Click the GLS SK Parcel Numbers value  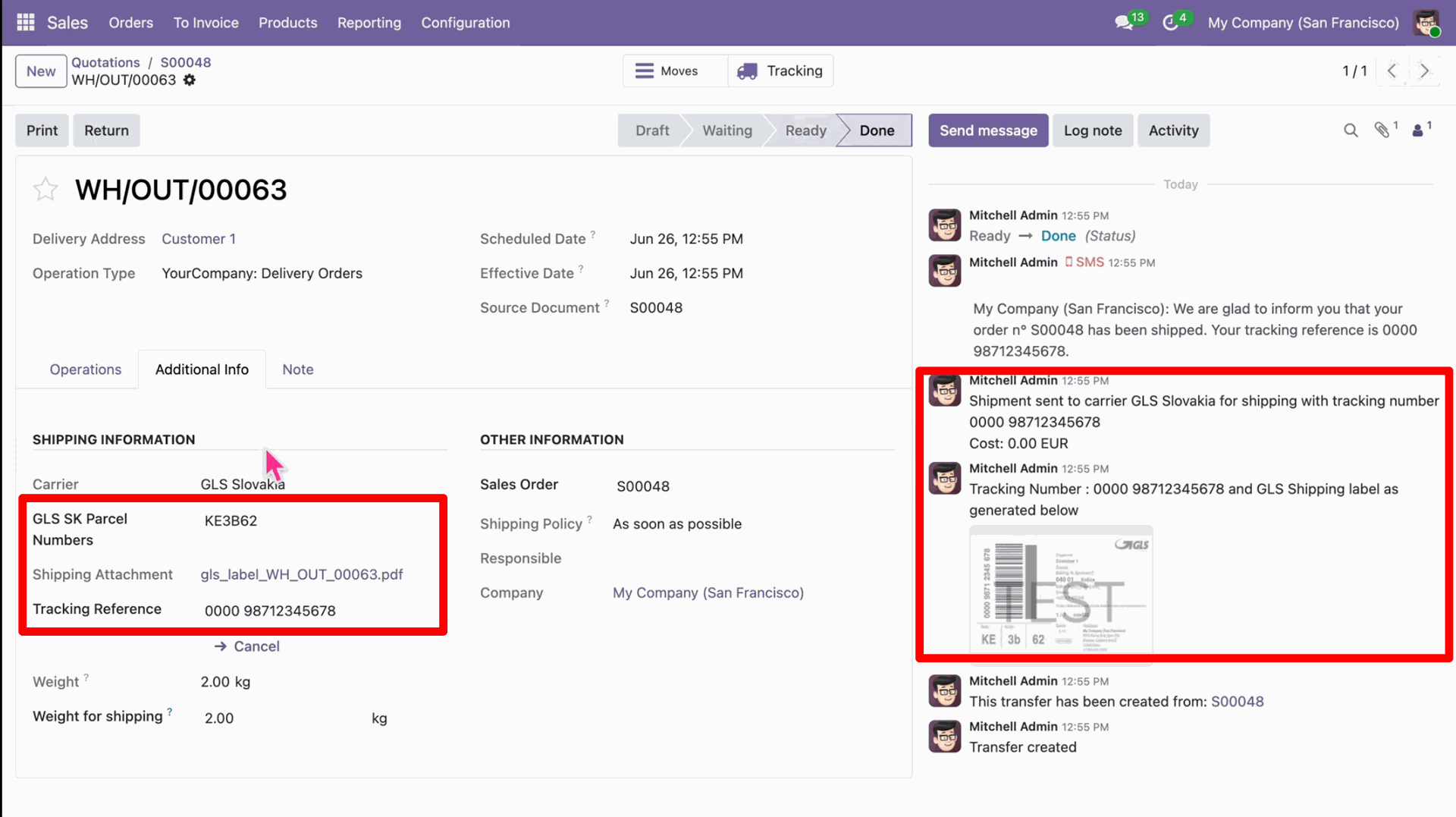(231, 520)
